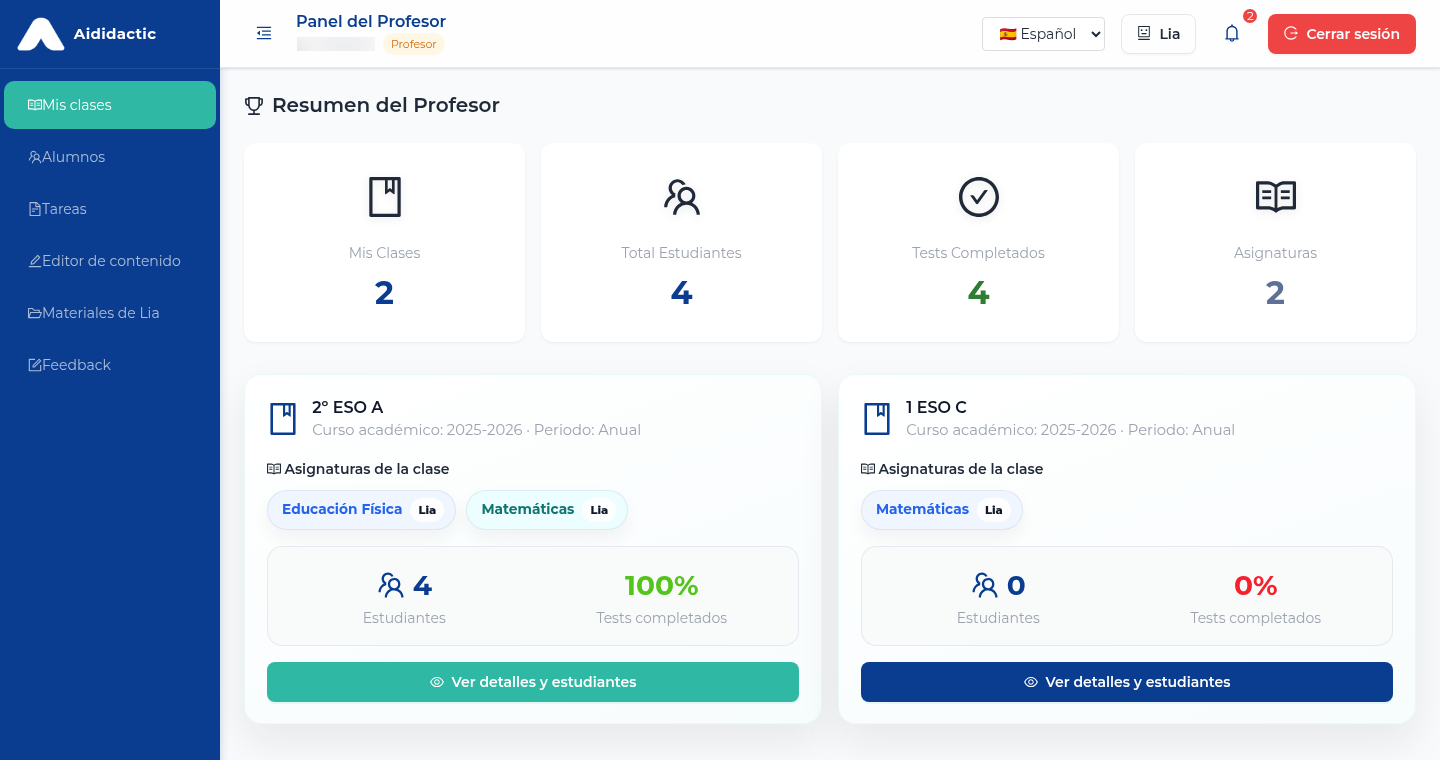The image size is (1440, 760).
Task: Click the students icon next to count 0
Action: pos(985,585)
